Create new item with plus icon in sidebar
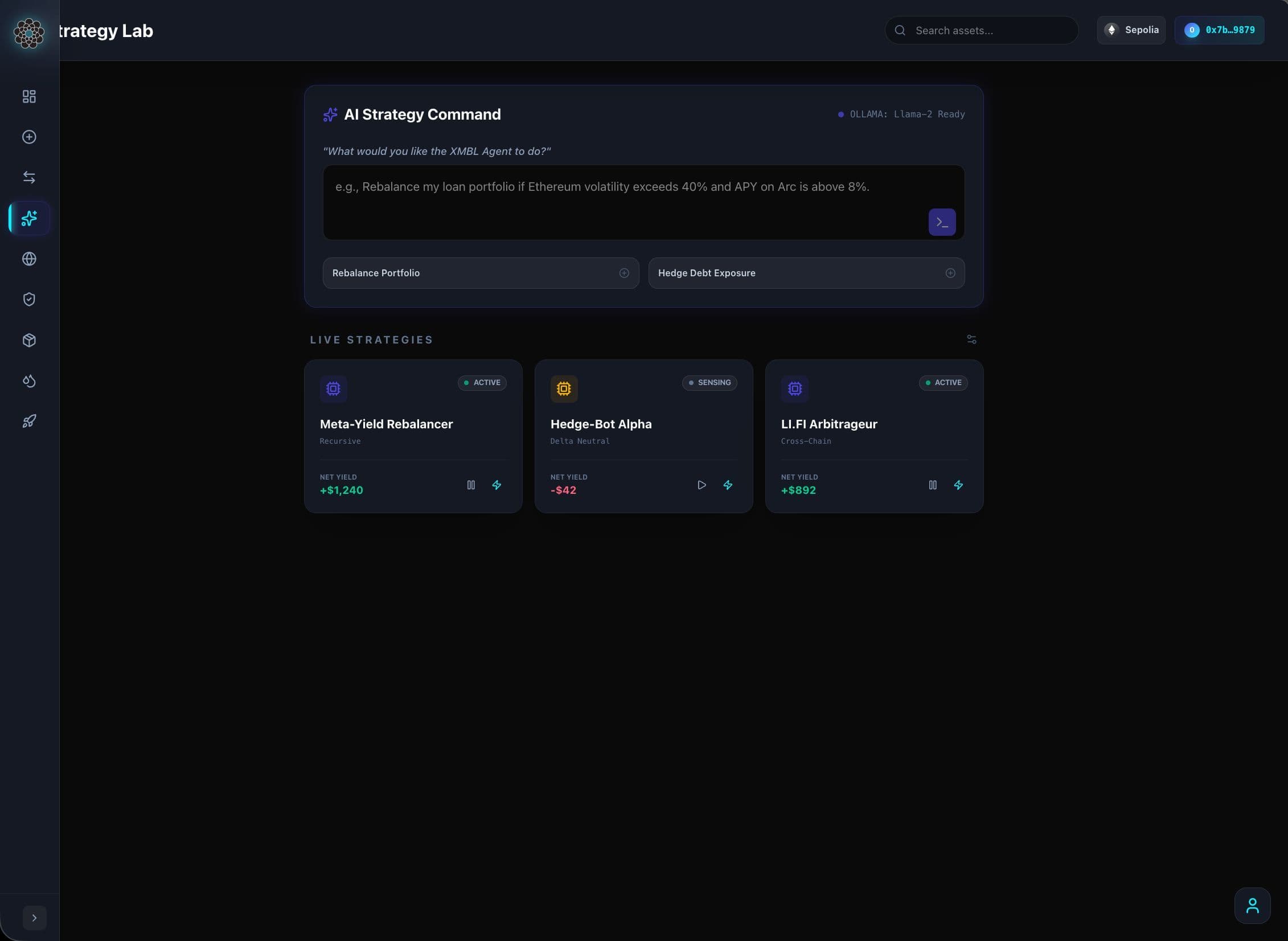Screen dimensions: 1288x941 point(29,137)
